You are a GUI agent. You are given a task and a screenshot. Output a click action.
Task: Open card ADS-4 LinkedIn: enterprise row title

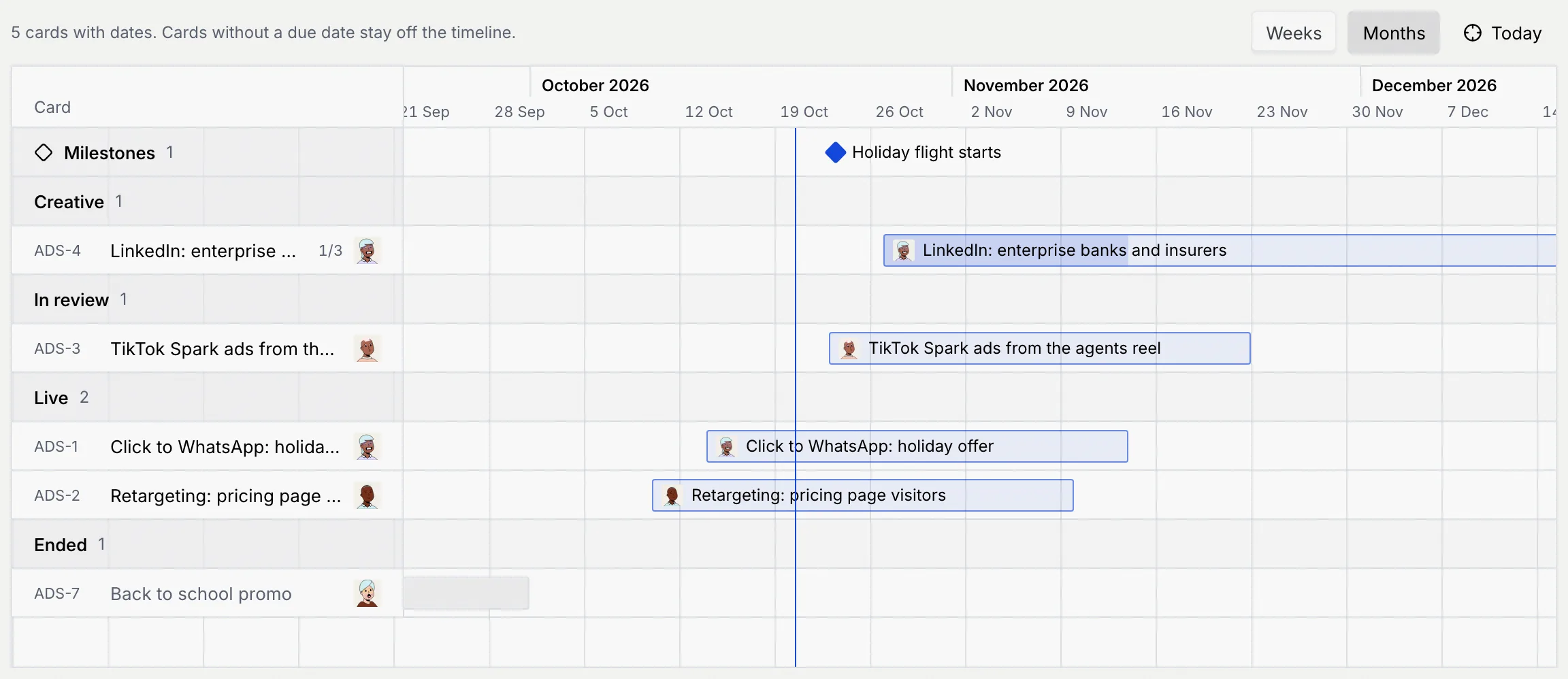tap(203, 251)
